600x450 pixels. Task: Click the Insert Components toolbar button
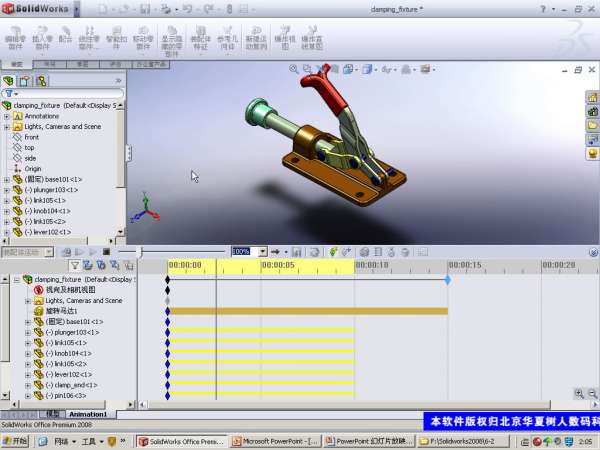[x=42, y=37]
